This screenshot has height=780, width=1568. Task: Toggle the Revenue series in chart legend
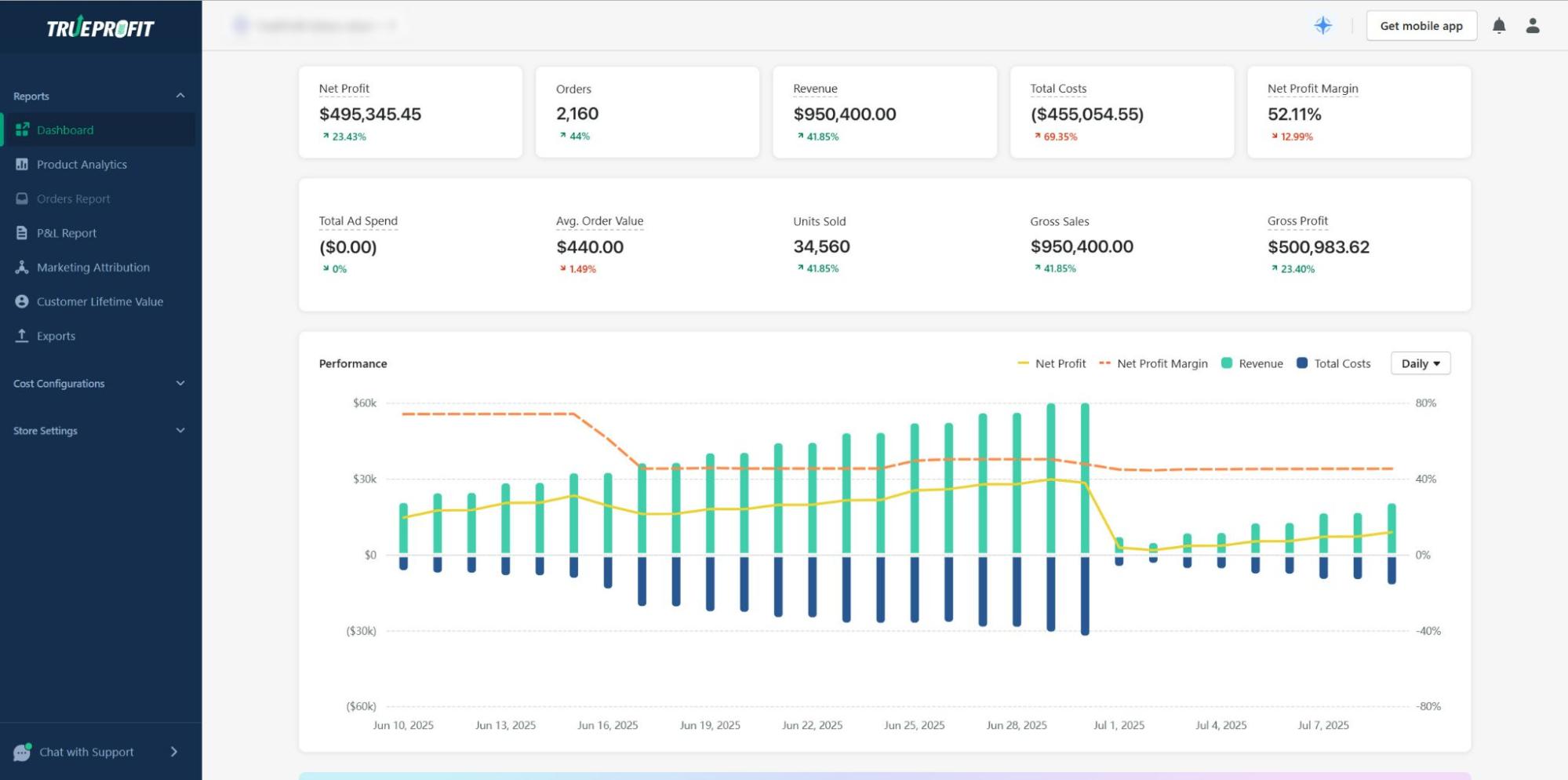pyautogui.click(x=1252, y=363)
